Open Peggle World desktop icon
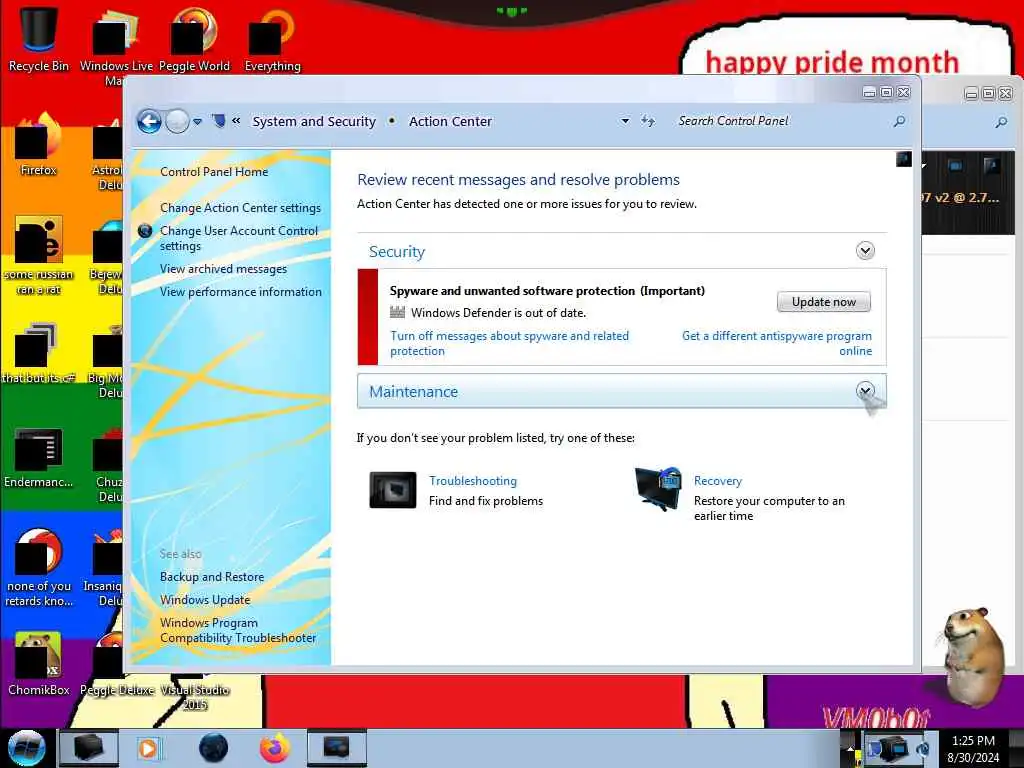This screenshot has width=1024, height=768. pos(194,39)
